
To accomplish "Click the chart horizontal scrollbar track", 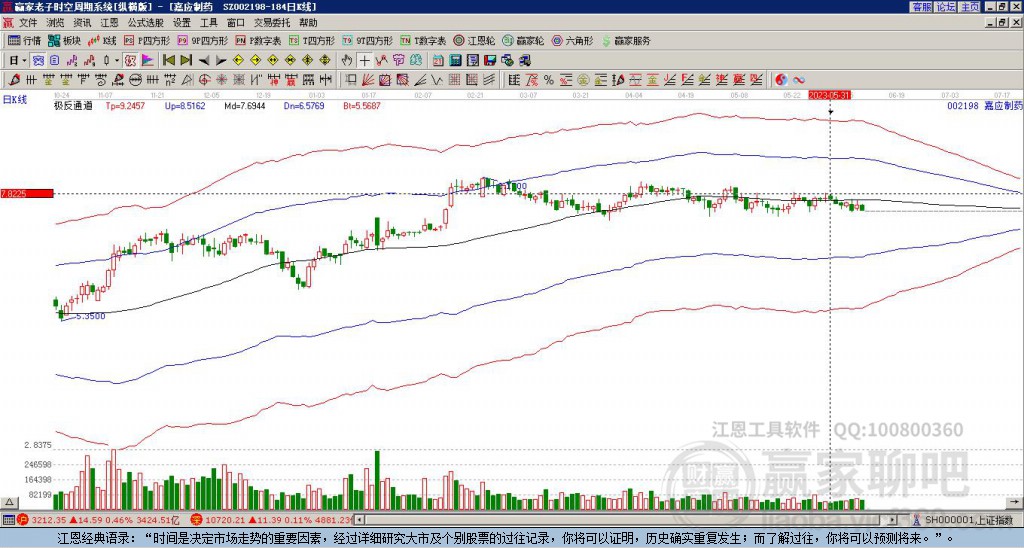I will click(627, 520).
